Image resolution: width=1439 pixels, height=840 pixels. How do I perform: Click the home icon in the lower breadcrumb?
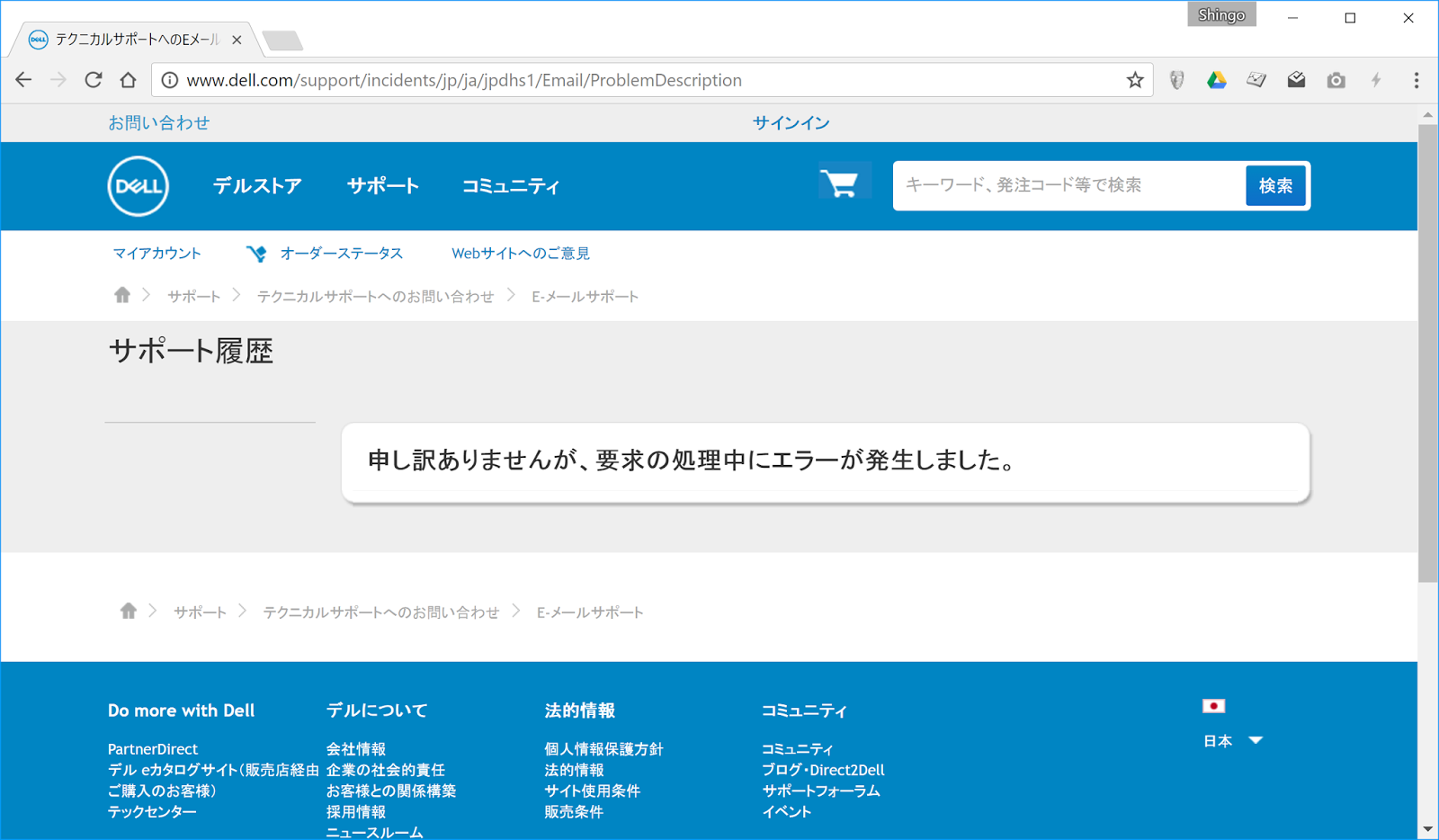click(x=129, y=611)
